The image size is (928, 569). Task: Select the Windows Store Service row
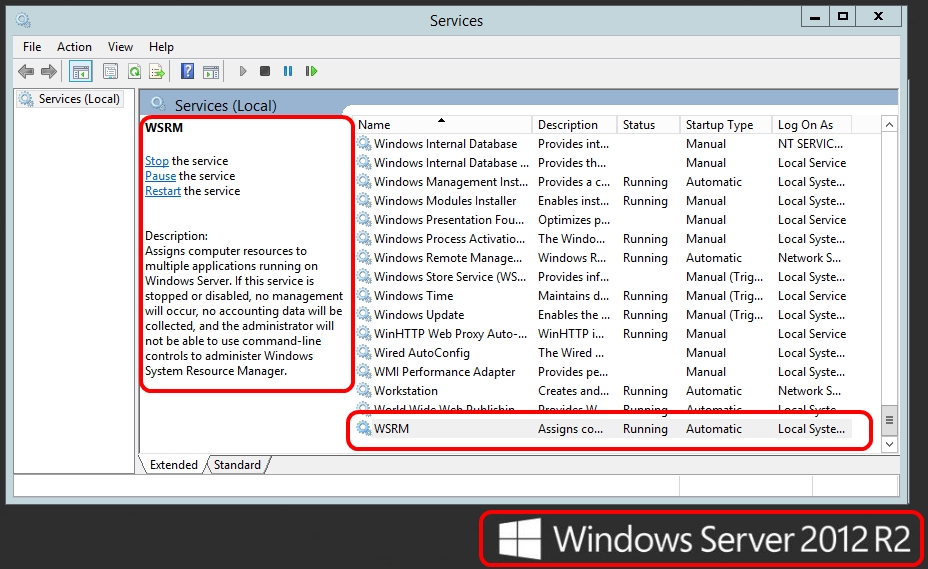tap(603, 277)
